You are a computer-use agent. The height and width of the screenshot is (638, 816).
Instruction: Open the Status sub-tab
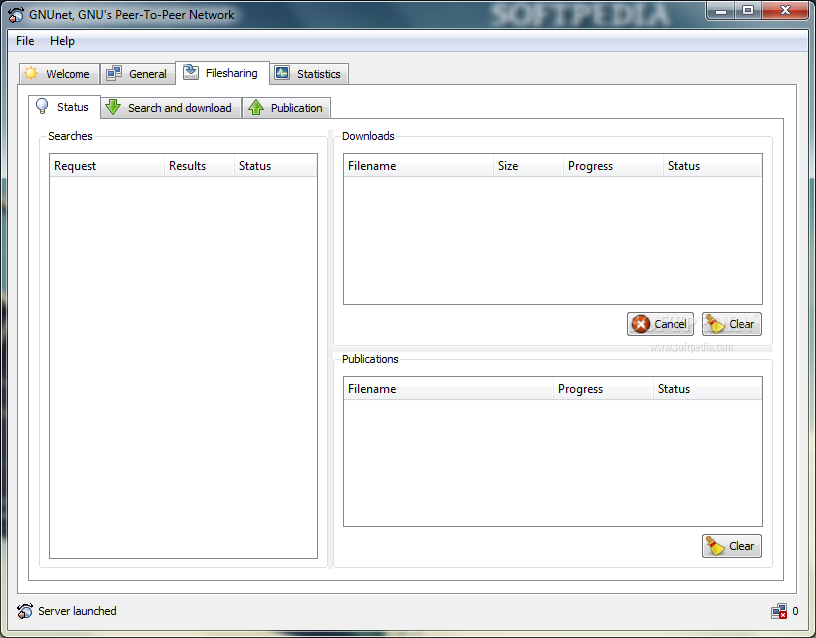(x=64, y=107)
